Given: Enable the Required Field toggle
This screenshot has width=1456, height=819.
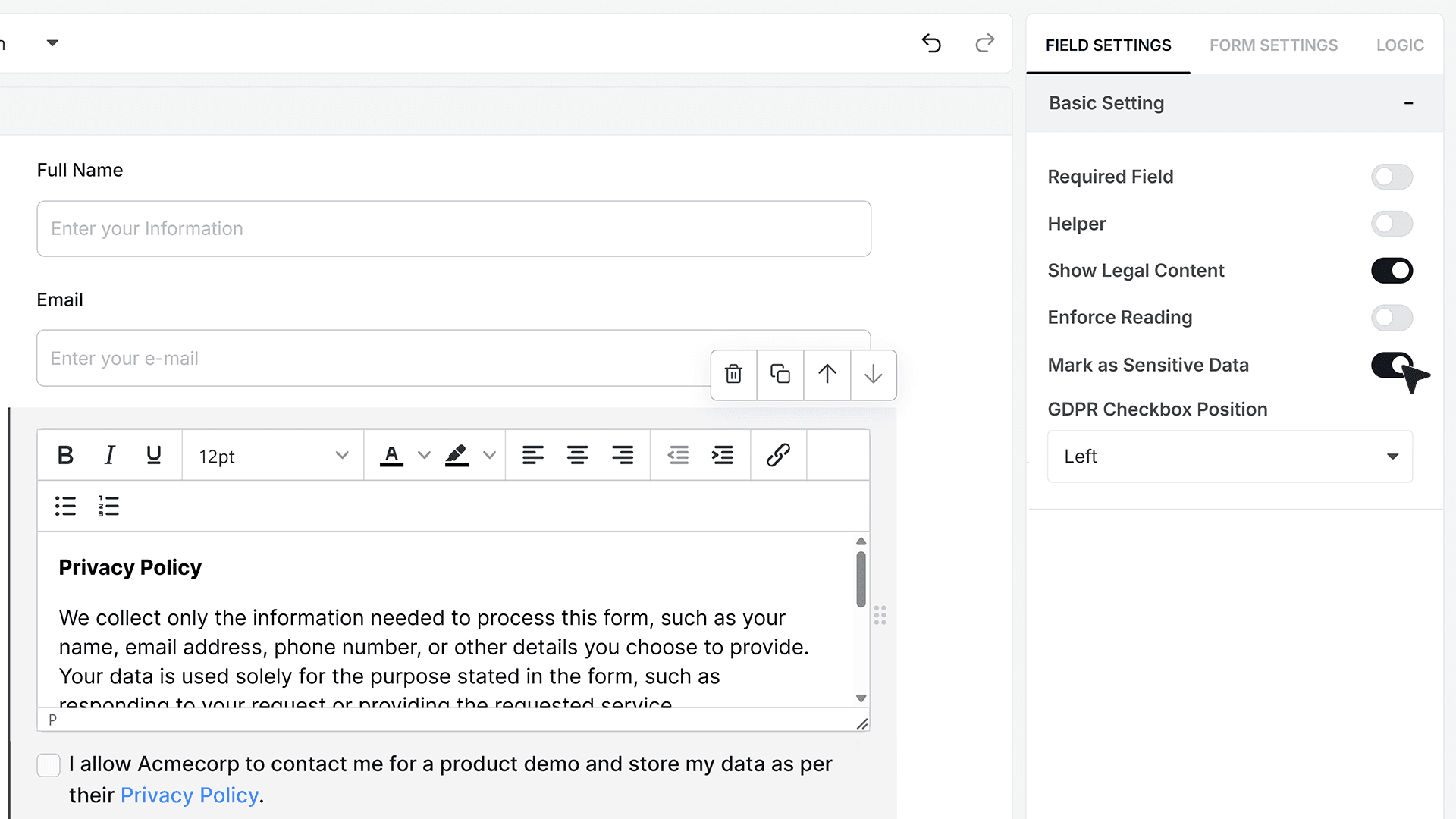Looking at the screenshot, I should (1392, 177).
